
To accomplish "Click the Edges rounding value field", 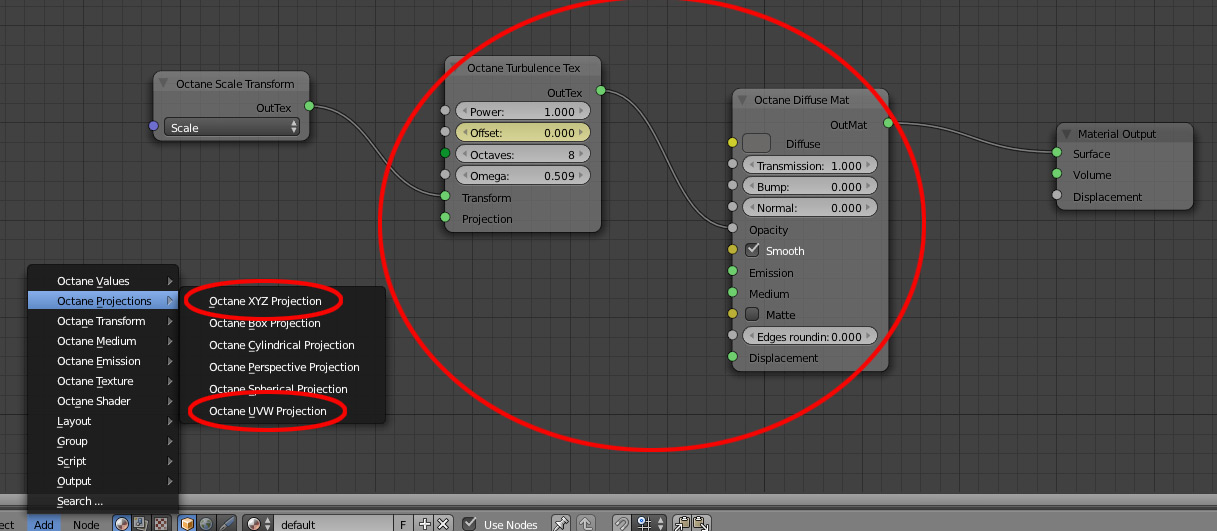I will click(810, 337).
